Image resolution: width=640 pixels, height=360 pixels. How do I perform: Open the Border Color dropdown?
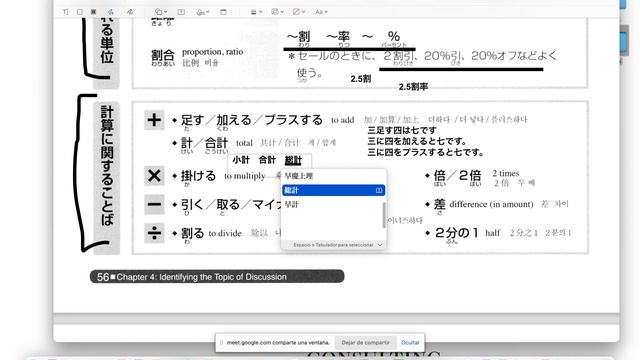point(278,12)
